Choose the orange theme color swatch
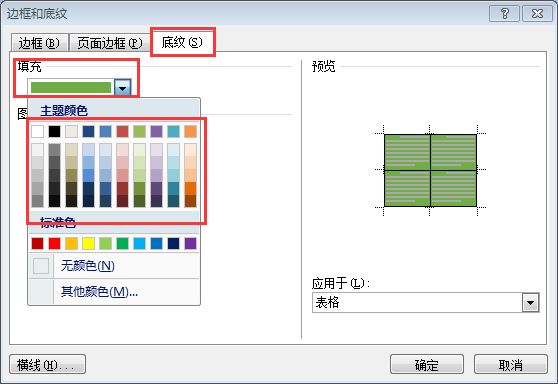This screenshot has height=384, width=558. 190,131
